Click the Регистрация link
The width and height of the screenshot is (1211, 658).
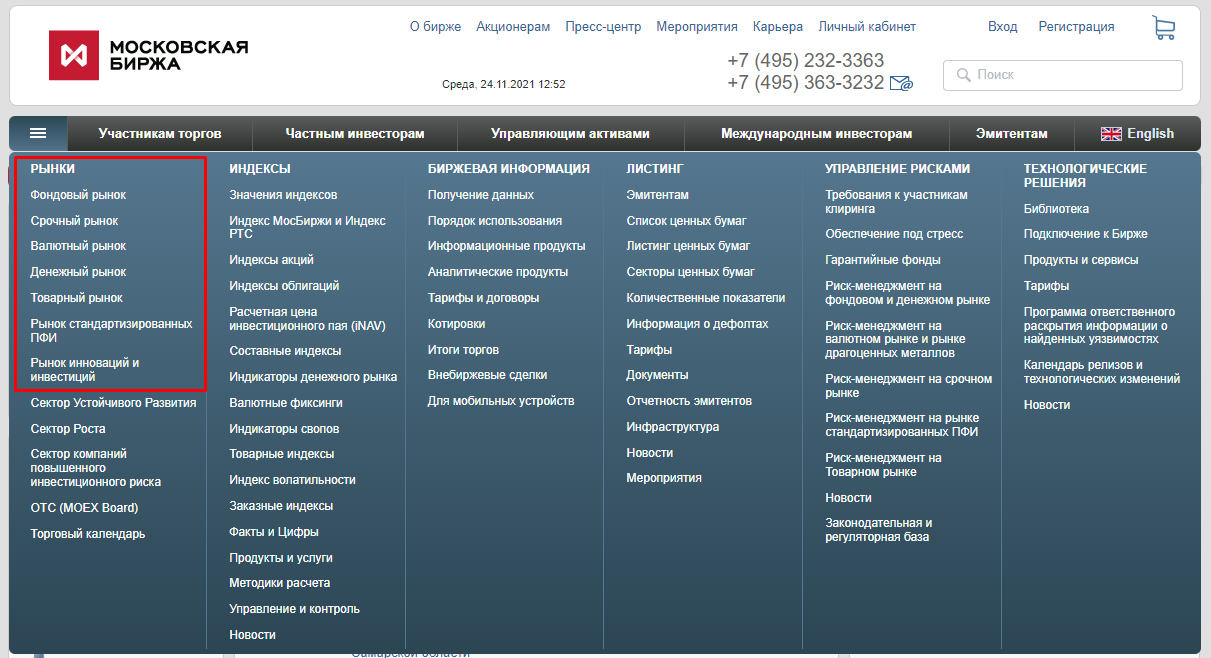(1076, 27)
